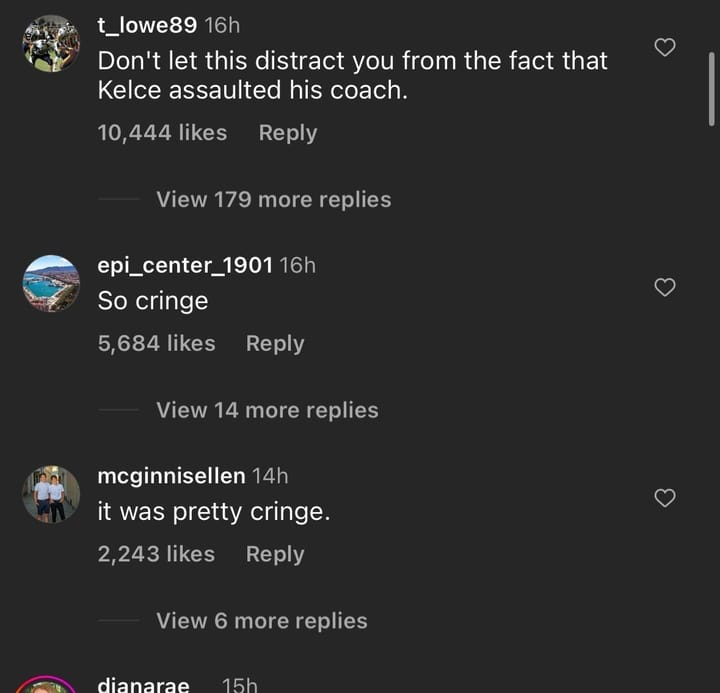Visit the epi_center_1901 profile via username
This screenshot has height=693, width=720.
(185, 265)
